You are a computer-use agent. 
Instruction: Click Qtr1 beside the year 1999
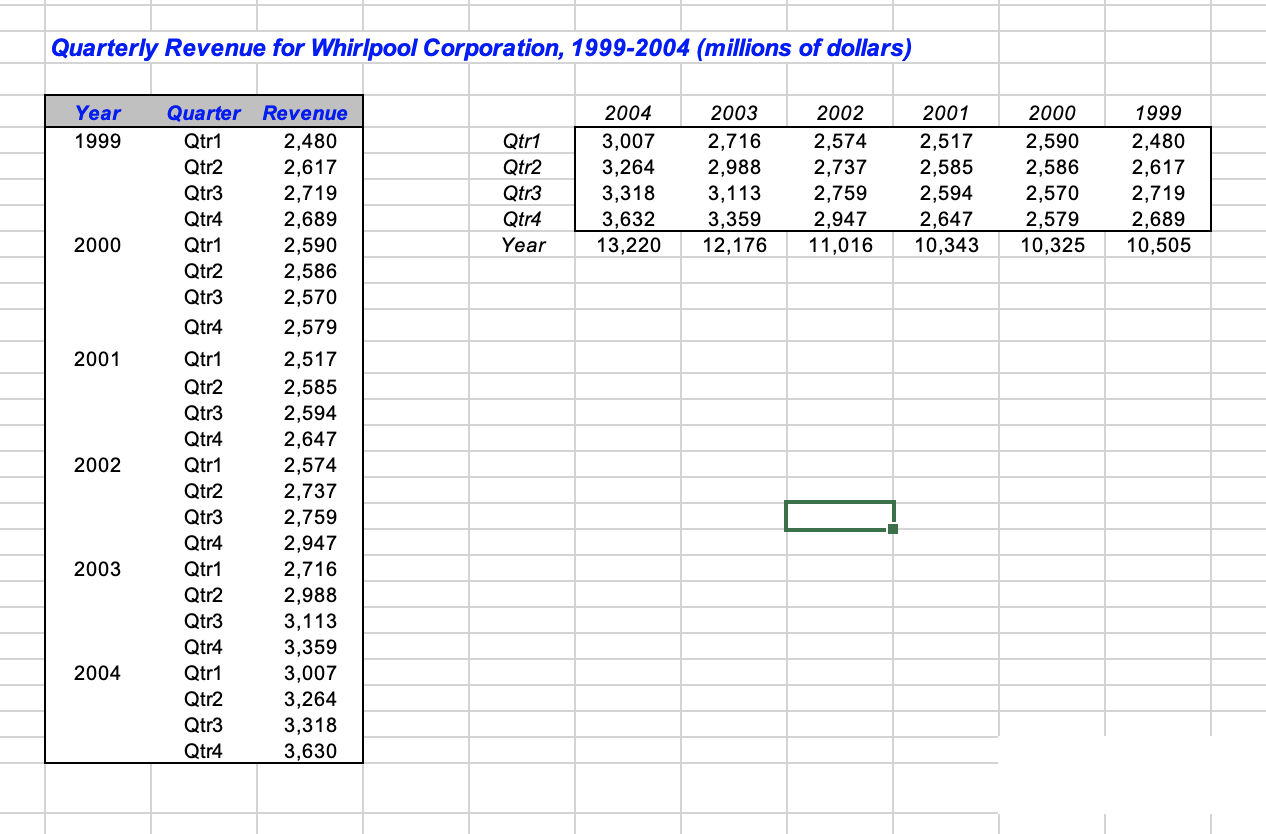pyautogui.click(x=204, y=141)
